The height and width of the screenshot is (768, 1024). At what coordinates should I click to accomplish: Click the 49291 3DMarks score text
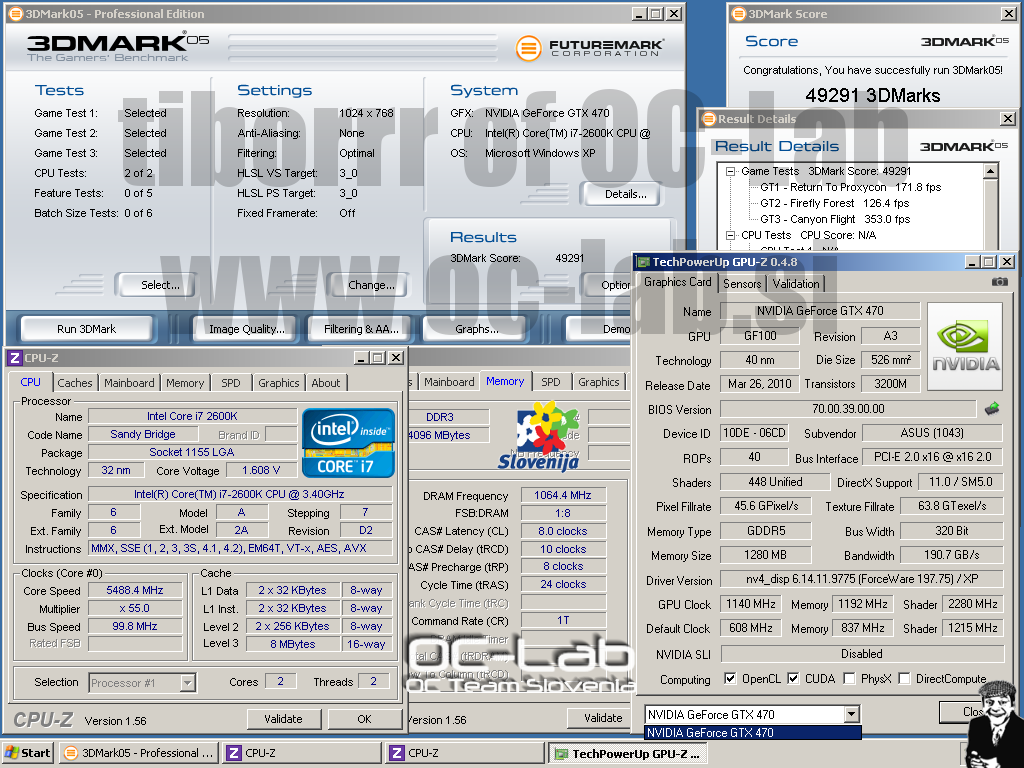872,95
